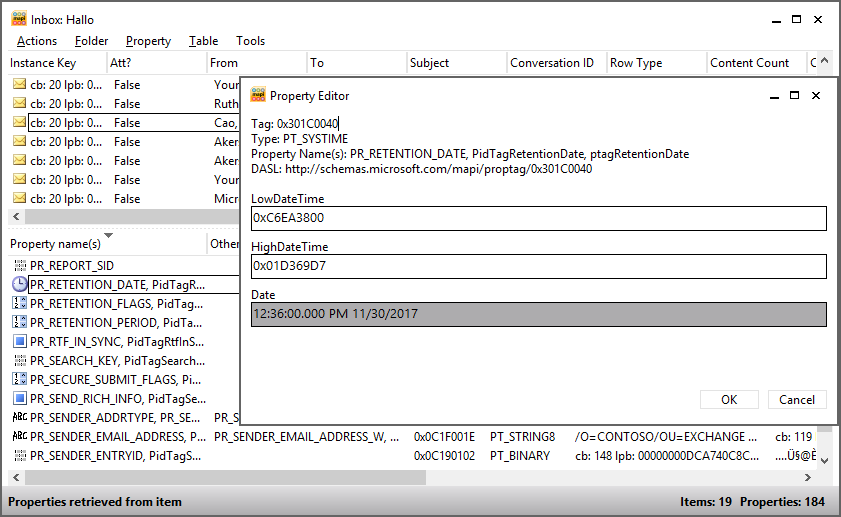This screenshot has width=841, height=517.
Task: Click the boolean icon for PR_RTF_IN_SYNC
Action: click(x=19, y=342)
